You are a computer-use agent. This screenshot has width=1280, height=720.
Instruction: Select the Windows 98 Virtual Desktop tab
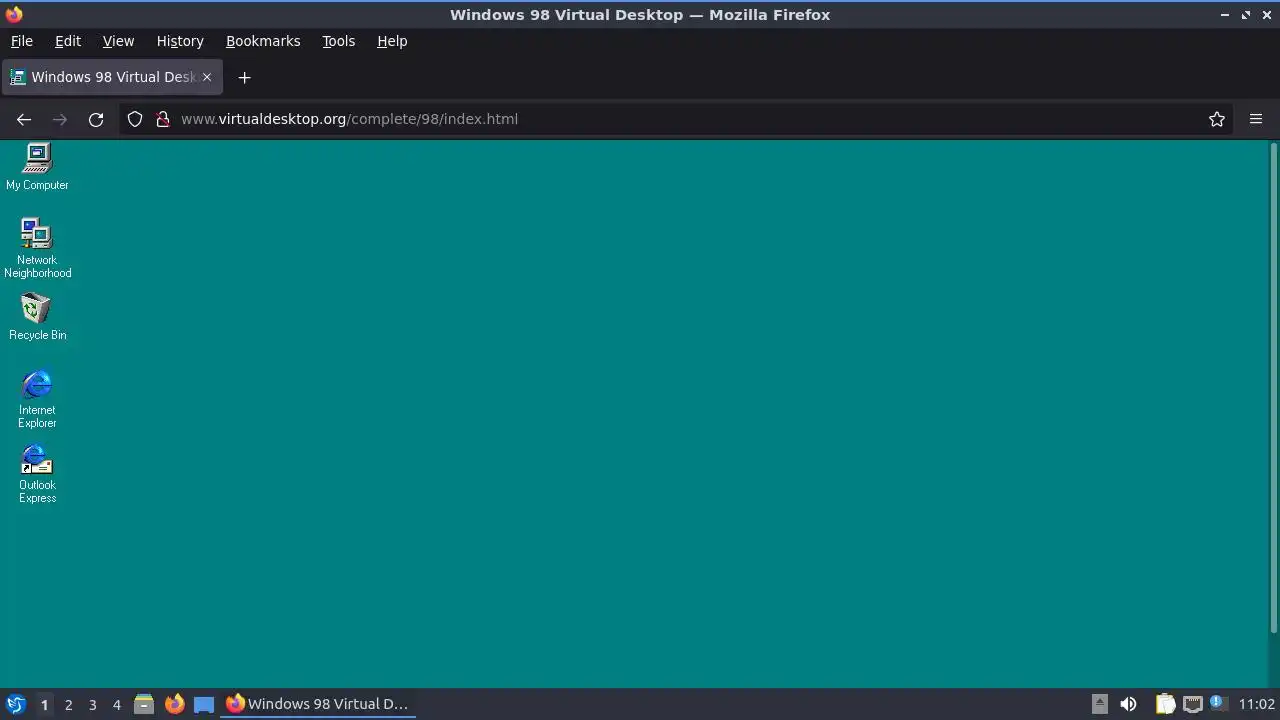coord(112,77)
